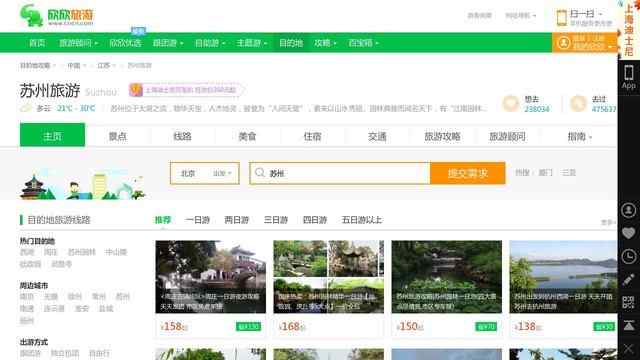
Task: Open the clock history icon in sidebar
Action: coord(629,256)
